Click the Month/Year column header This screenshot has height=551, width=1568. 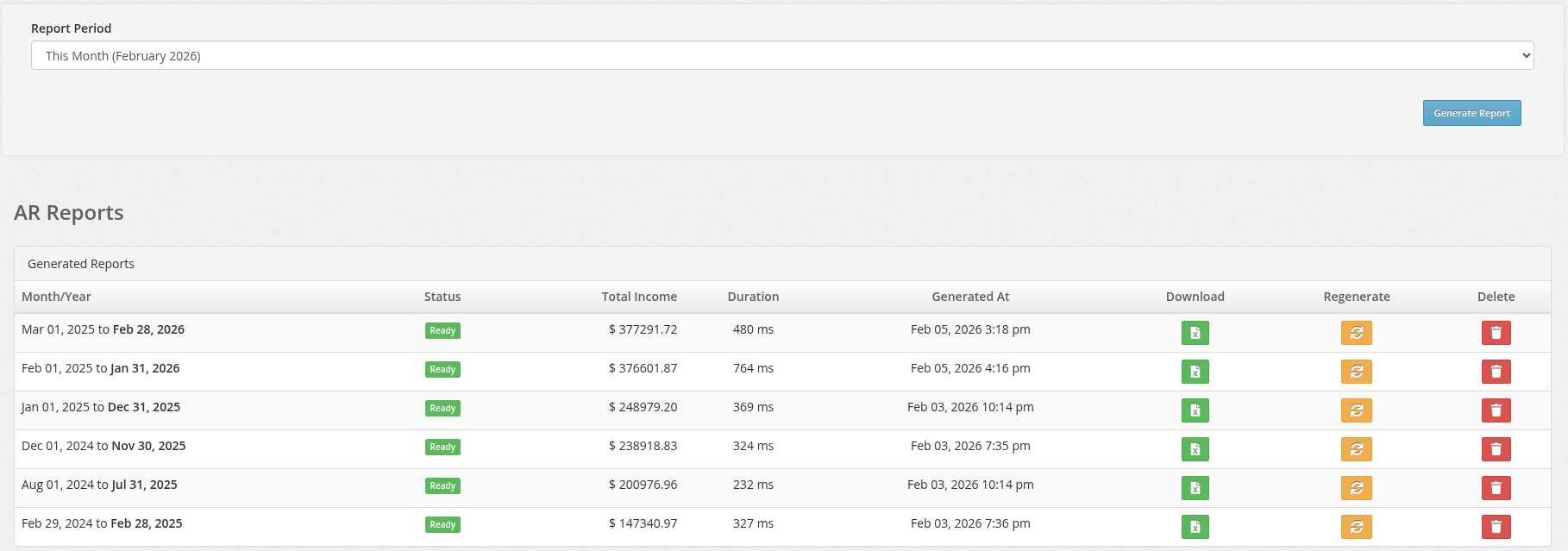pyautogui.click(x=56, y=297)
